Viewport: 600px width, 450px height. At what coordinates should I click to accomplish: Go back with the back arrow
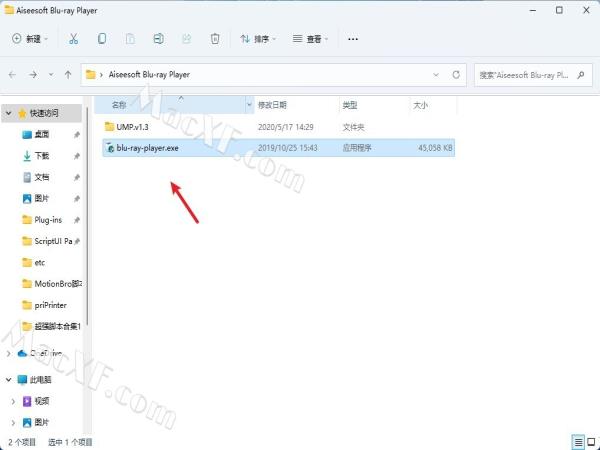[12, 75]
